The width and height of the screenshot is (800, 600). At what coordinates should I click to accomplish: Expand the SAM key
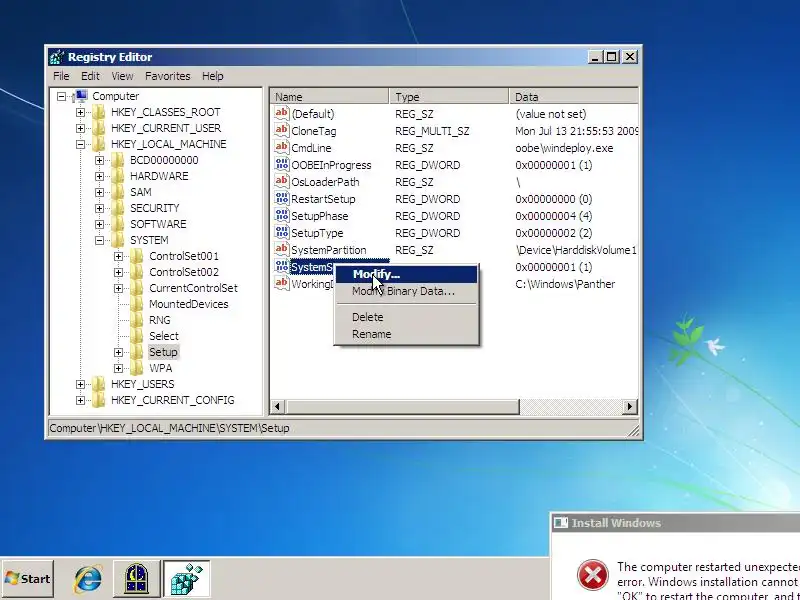[99, 192]
